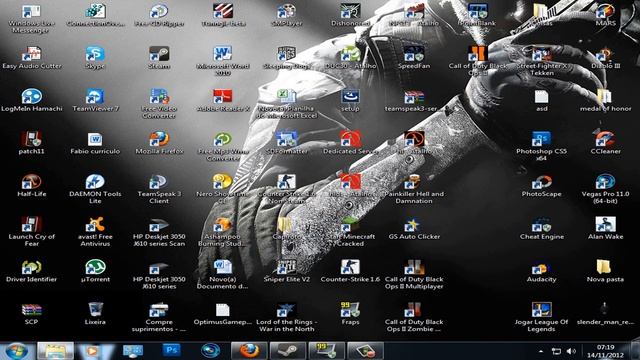Open Jogar League Of Legends shortcut
The width and height of the screenshot is (640, 360).
(x=541, y=311)
